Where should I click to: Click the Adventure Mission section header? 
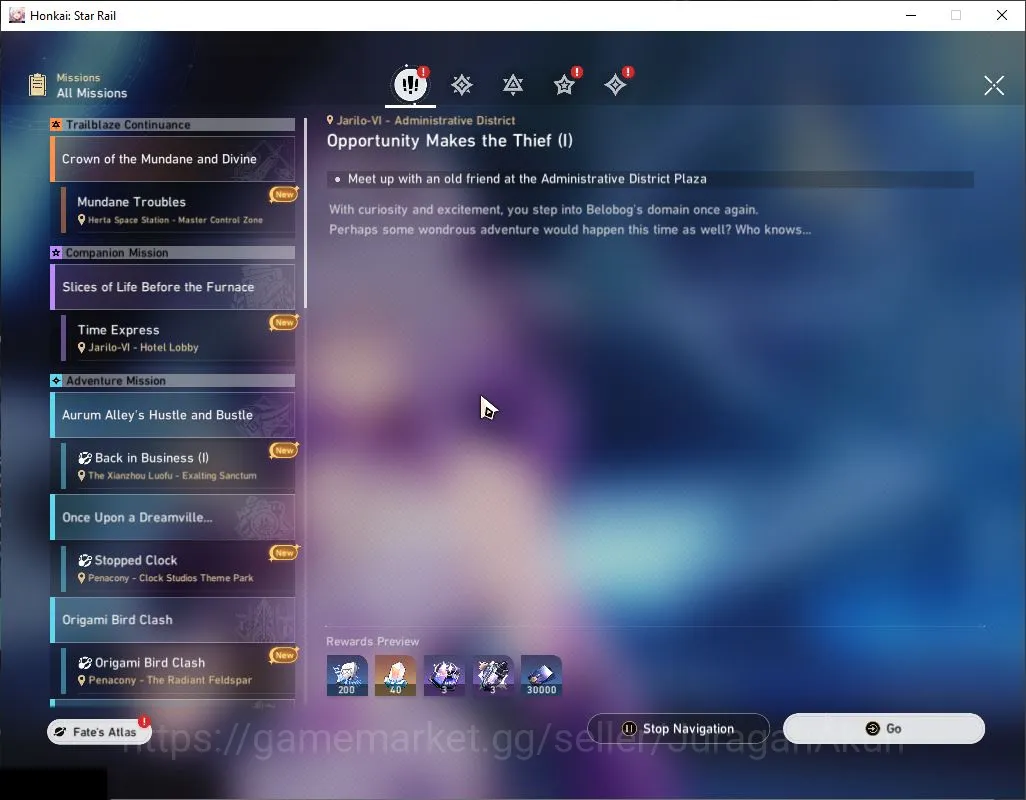tap(173, 381)
